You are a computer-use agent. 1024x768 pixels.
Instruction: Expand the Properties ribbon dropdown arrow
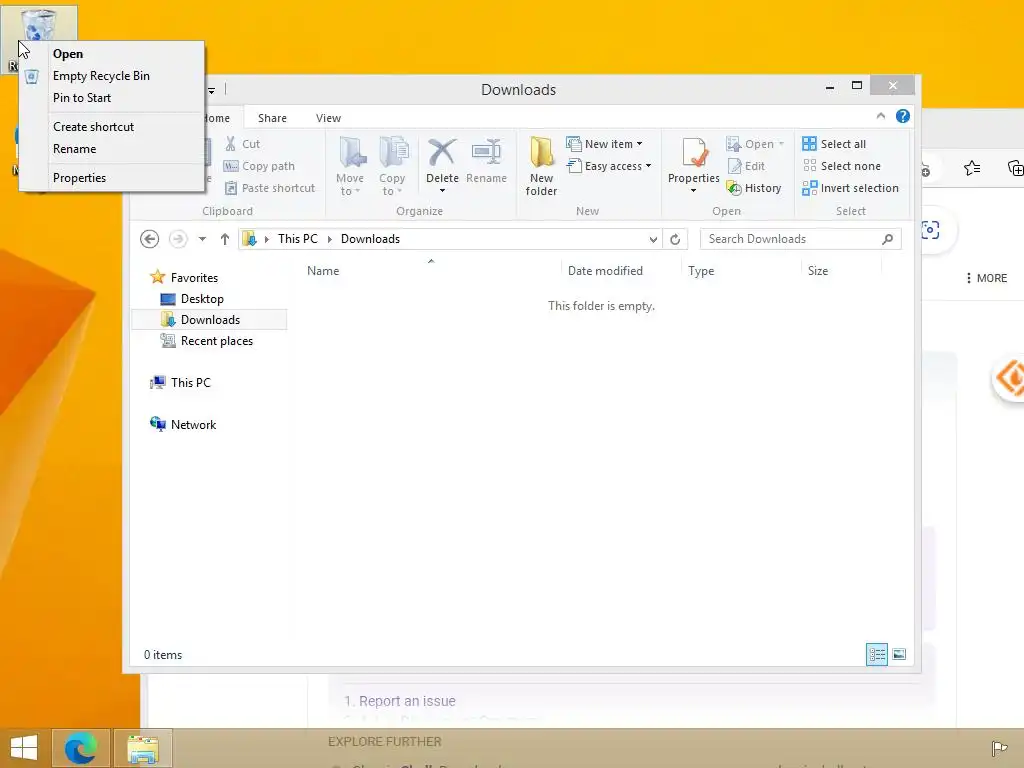click(694, 191)
